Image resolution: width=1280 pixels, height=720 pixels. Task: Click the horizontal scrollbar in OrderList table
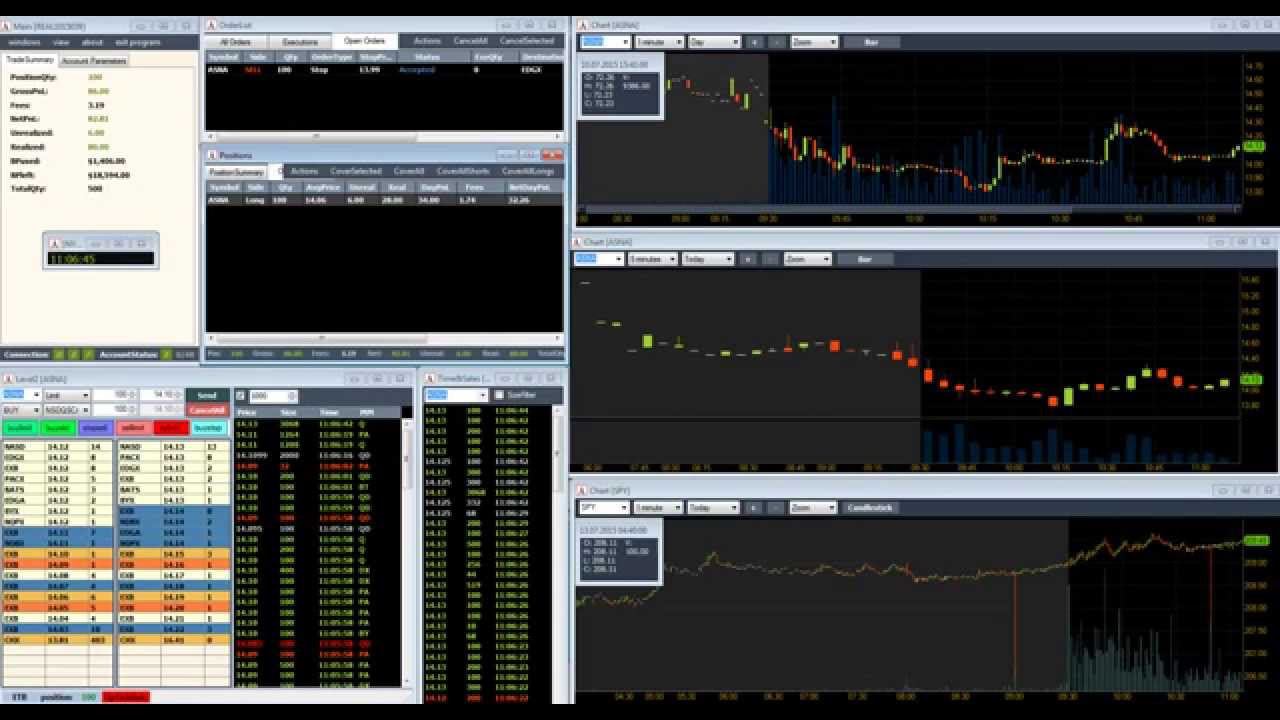384,136
